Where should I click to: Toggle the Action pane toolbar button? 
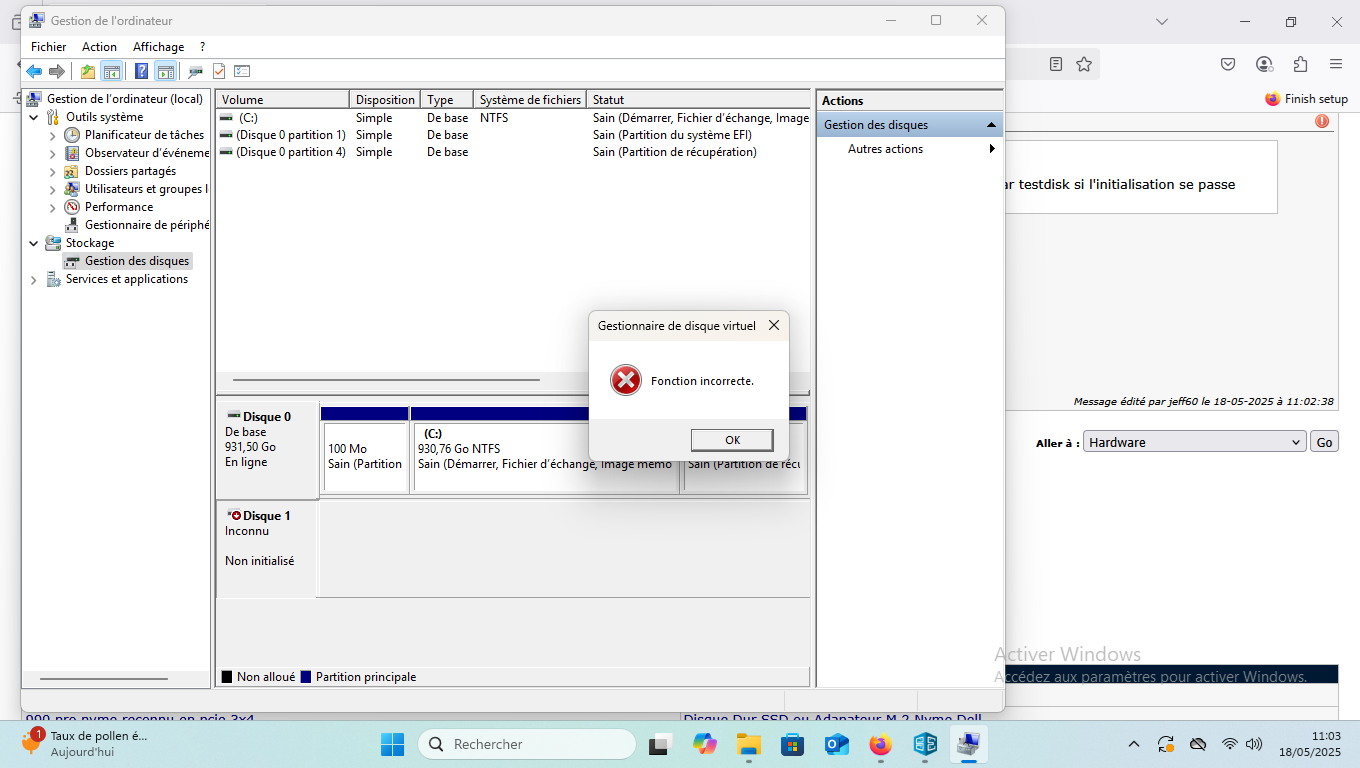click(165, 71)
